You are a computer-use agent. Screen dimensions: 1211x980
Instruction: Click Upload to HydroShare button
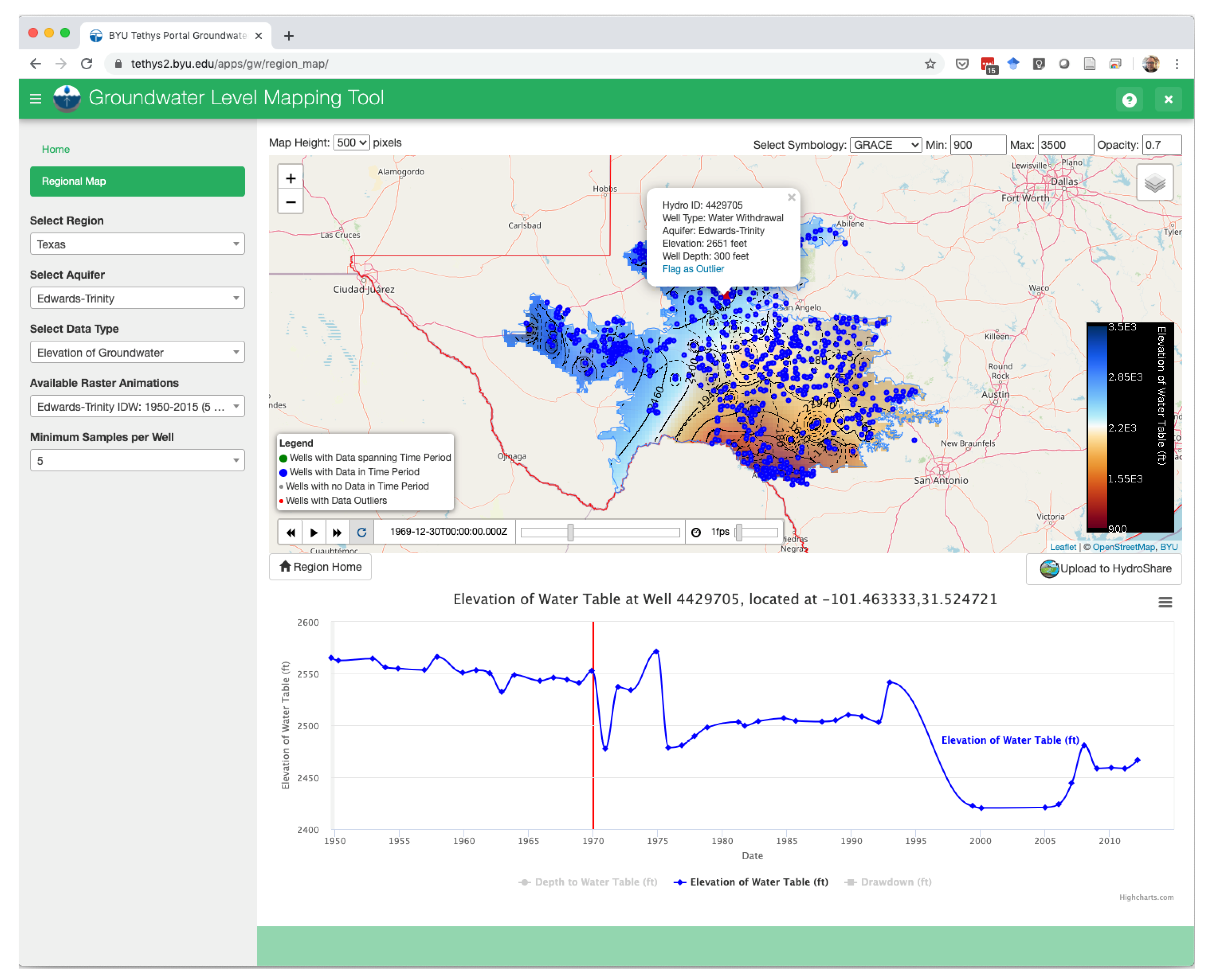tap(1104, 568)
